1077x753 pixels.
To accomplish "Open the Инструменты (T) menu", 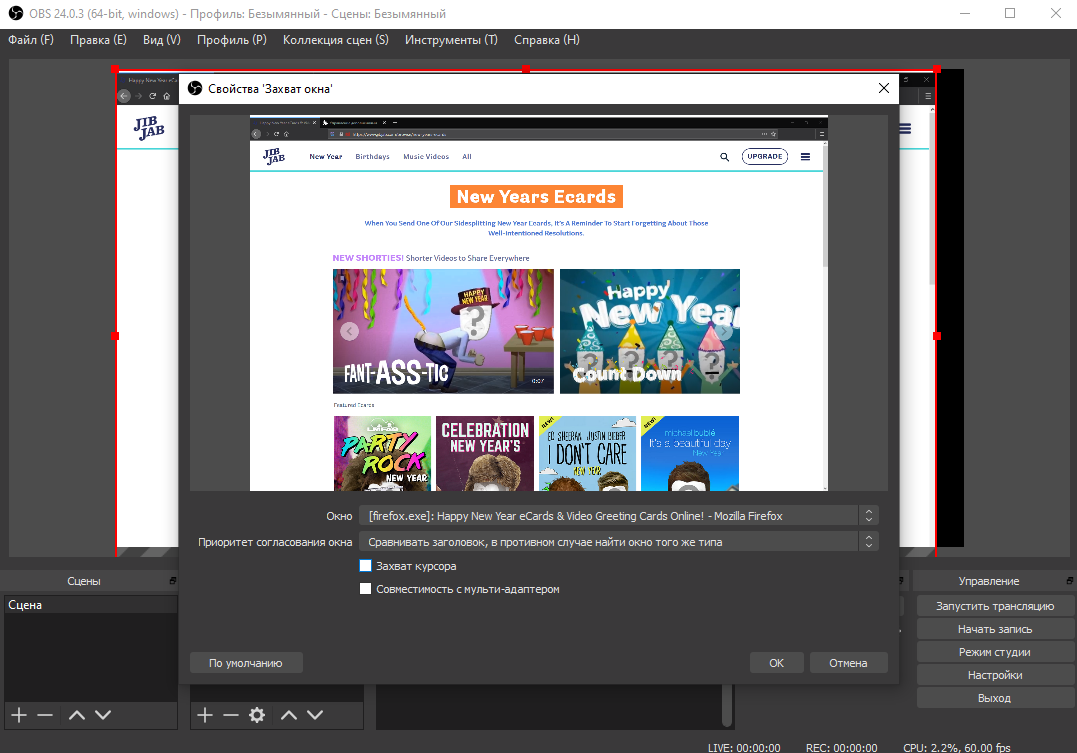I will (x=451, y=40).
